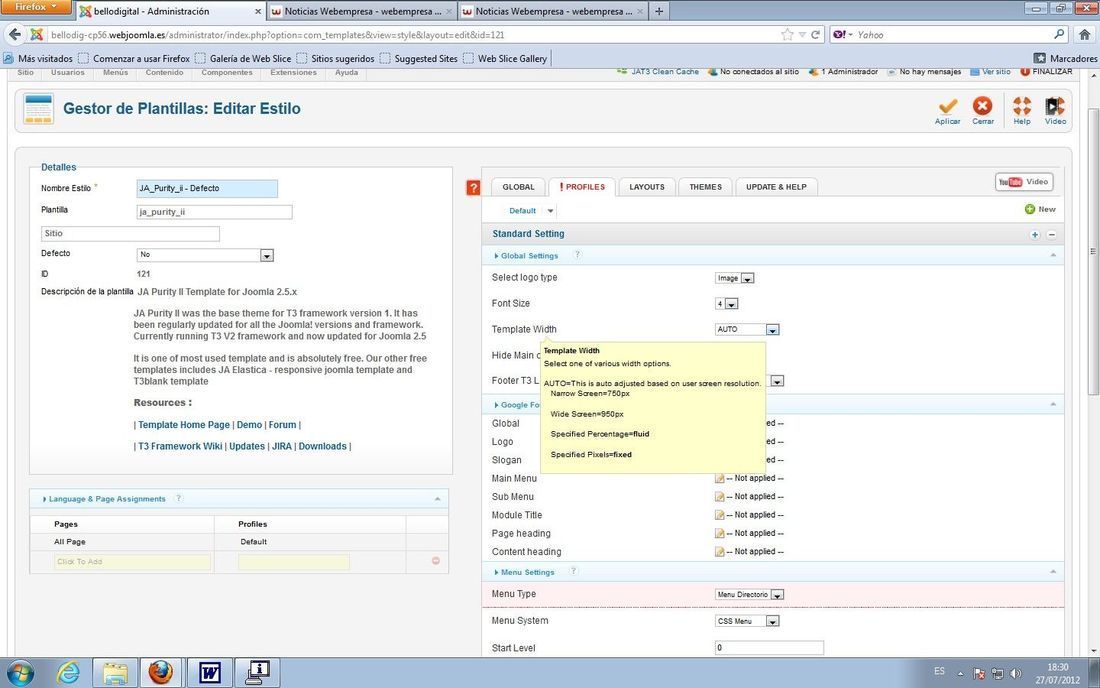Click the YouTube Video button

coord(1024,182)
